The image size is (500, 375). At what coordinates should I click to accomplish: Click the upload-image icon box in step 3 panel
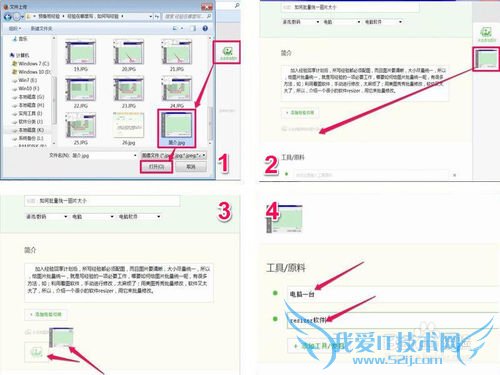point(36,352)
